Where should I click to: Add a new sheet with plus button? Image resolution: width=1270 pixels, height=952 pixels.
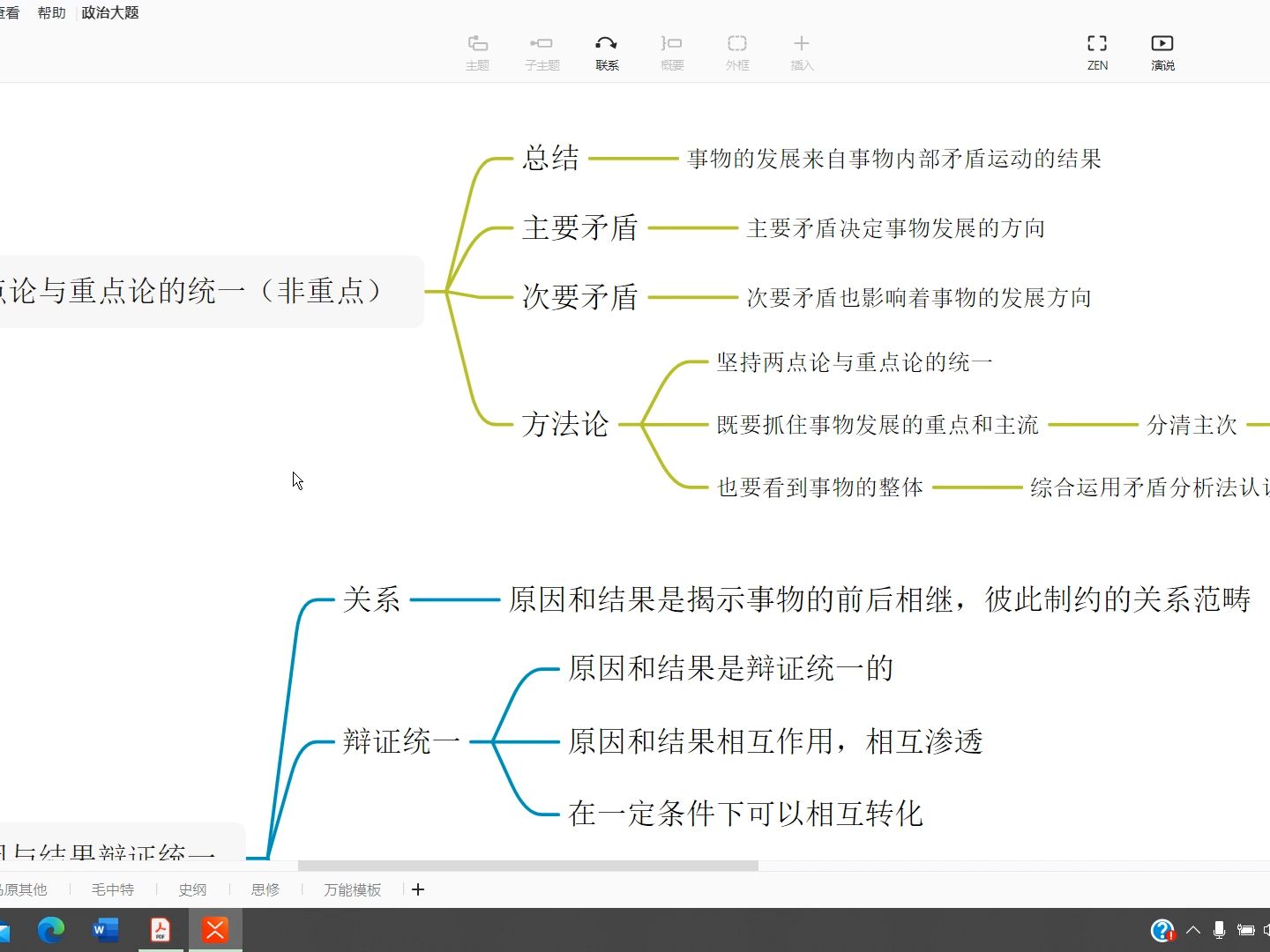pos(418,889)
